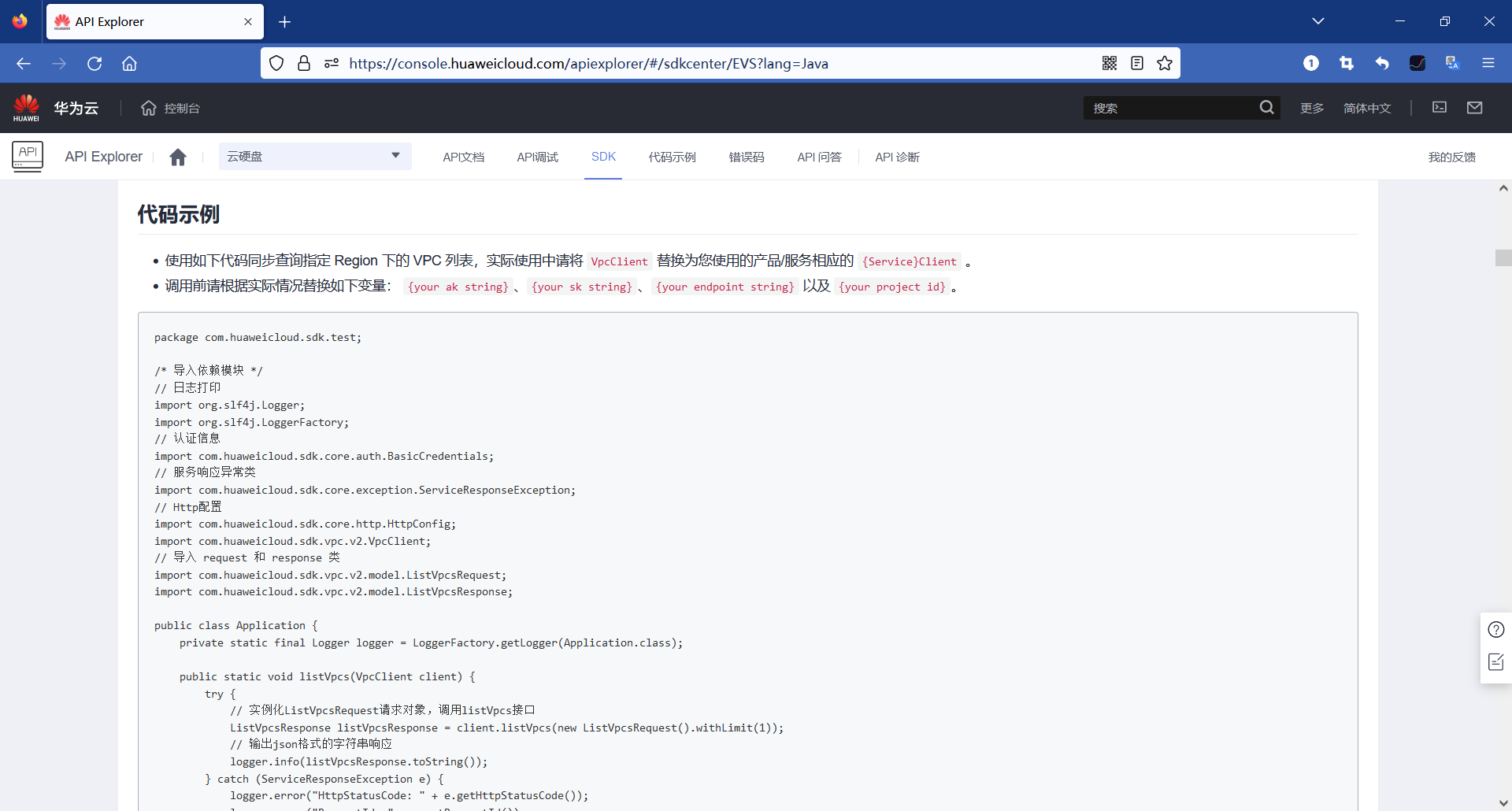Image resolution: width=1512 pixels, height=811 pixels.
Task: Click the scroll up arrow
Action: (x=1503, y=188)
